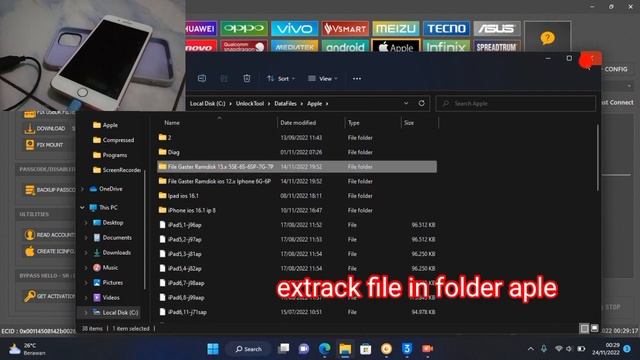Refresh the Apple folder address bar

(x=422, y=103)
